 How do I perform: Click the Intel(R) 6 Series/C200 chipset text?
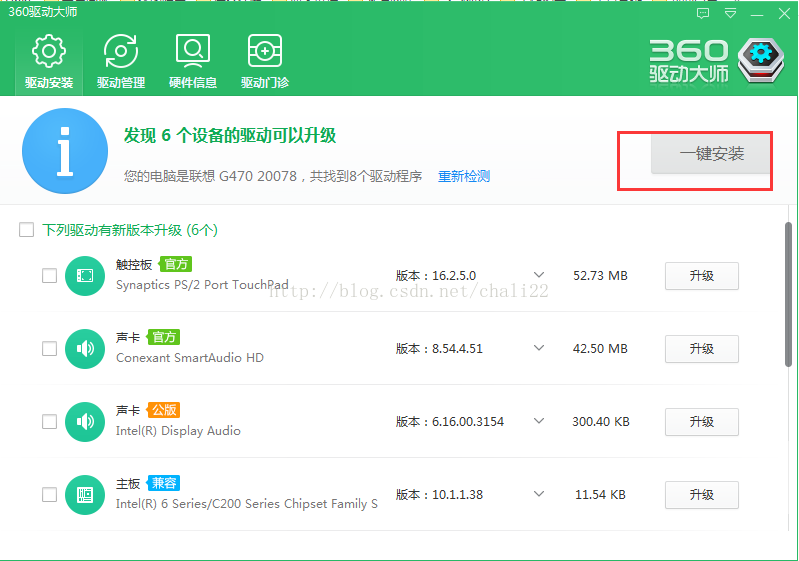(x=247, y=504)
